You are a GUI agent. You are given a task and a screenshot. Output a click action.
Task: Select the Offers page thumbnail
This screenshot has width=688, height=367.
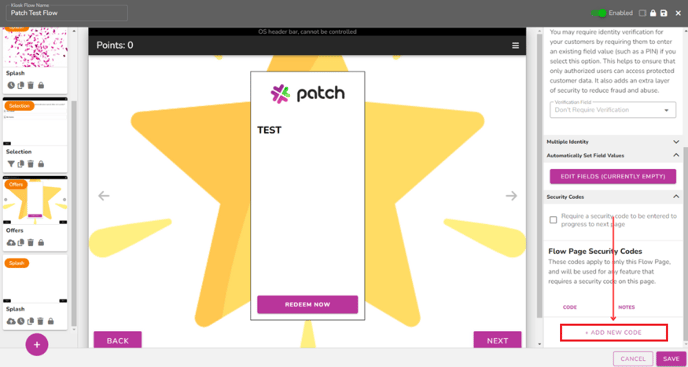click(35, 200)
